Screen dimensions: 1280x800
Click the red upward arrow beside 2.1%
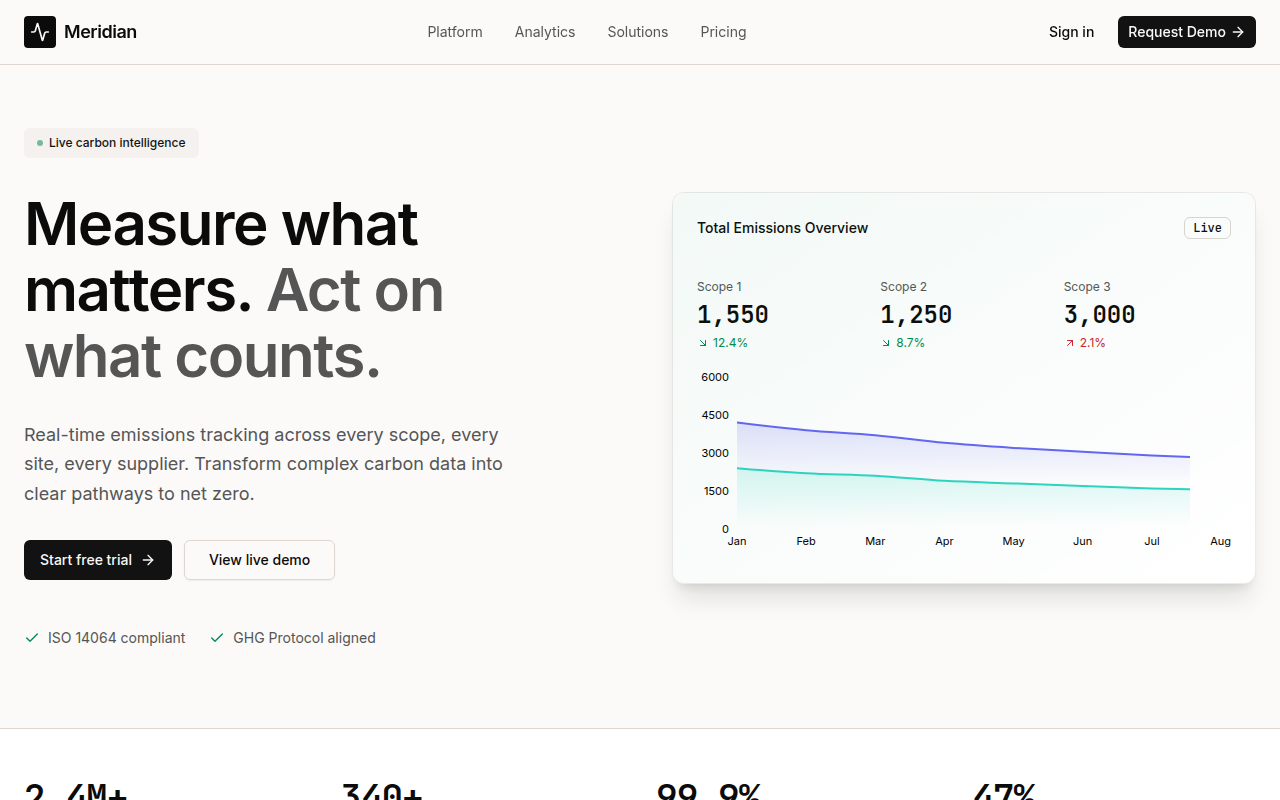[x=1069, y=342]
